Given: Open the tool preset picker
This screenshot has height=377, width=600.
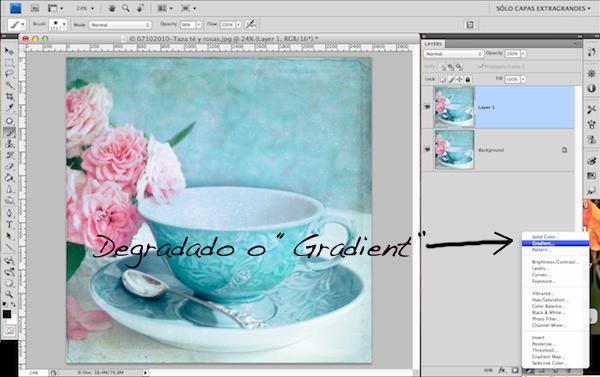Looking at the screenshot, I should pyautogui.click(x=17, y=25).
